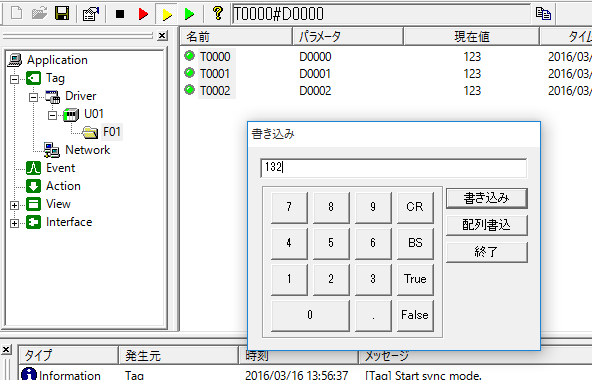The height and width of the screenshot is (380, 592).
Task: Select the Action icon in tree
Action: pyautogui.click(x=33, y=186)
